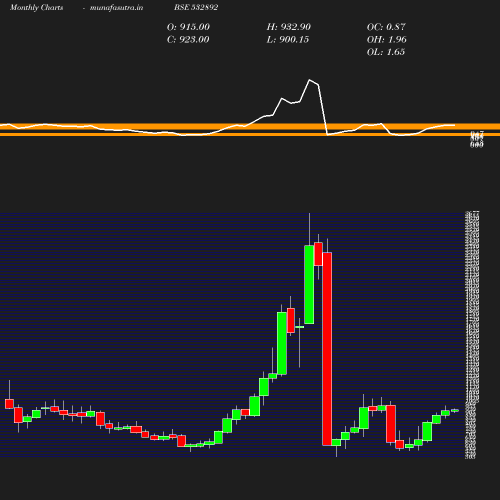The height and width of the screenshot is (500, 500).
Task: Click the munafasutra.in label
Action: click(116, 8)
